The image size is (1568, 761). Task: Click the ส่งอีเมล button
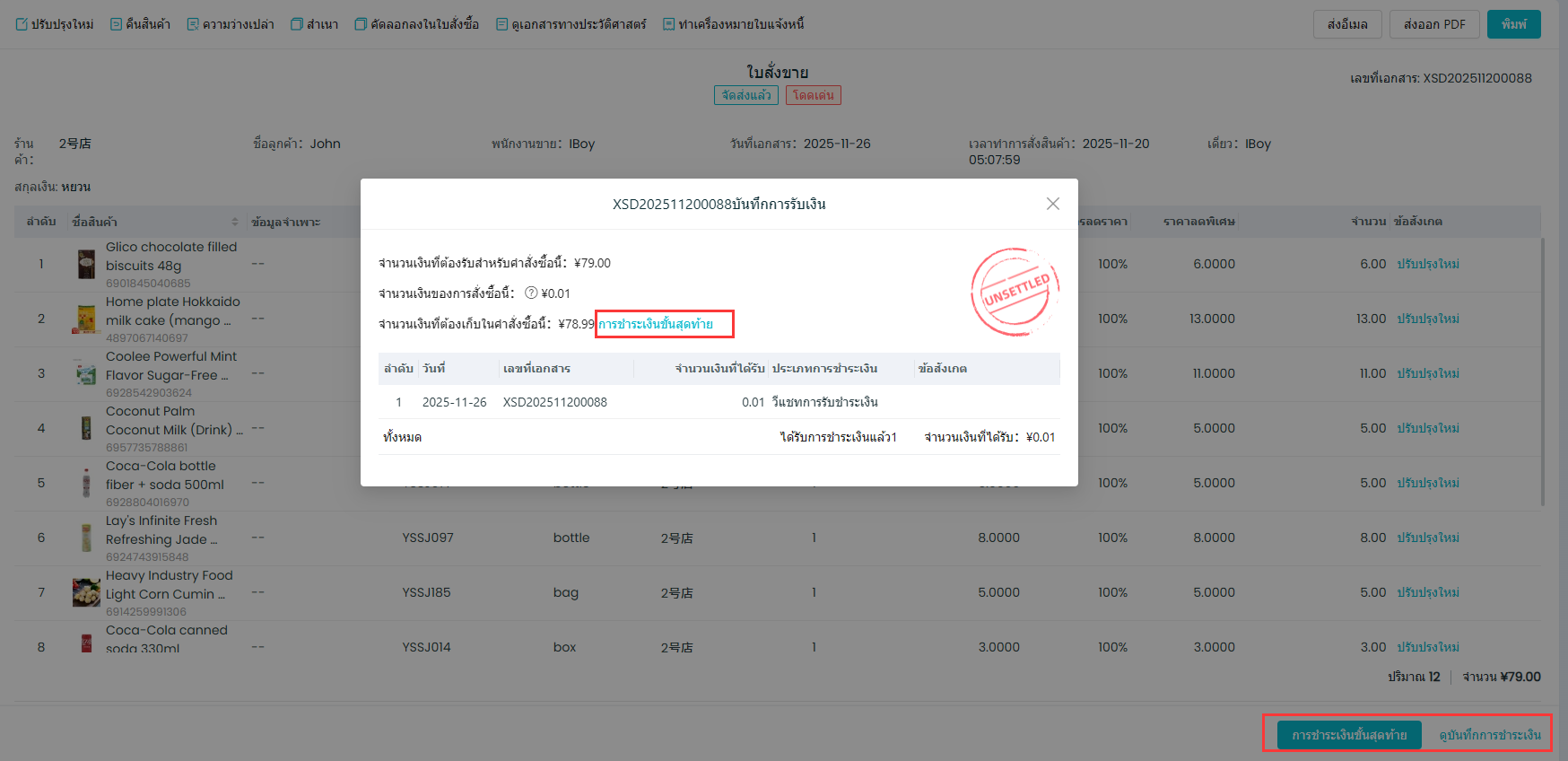click(1346, 24)
